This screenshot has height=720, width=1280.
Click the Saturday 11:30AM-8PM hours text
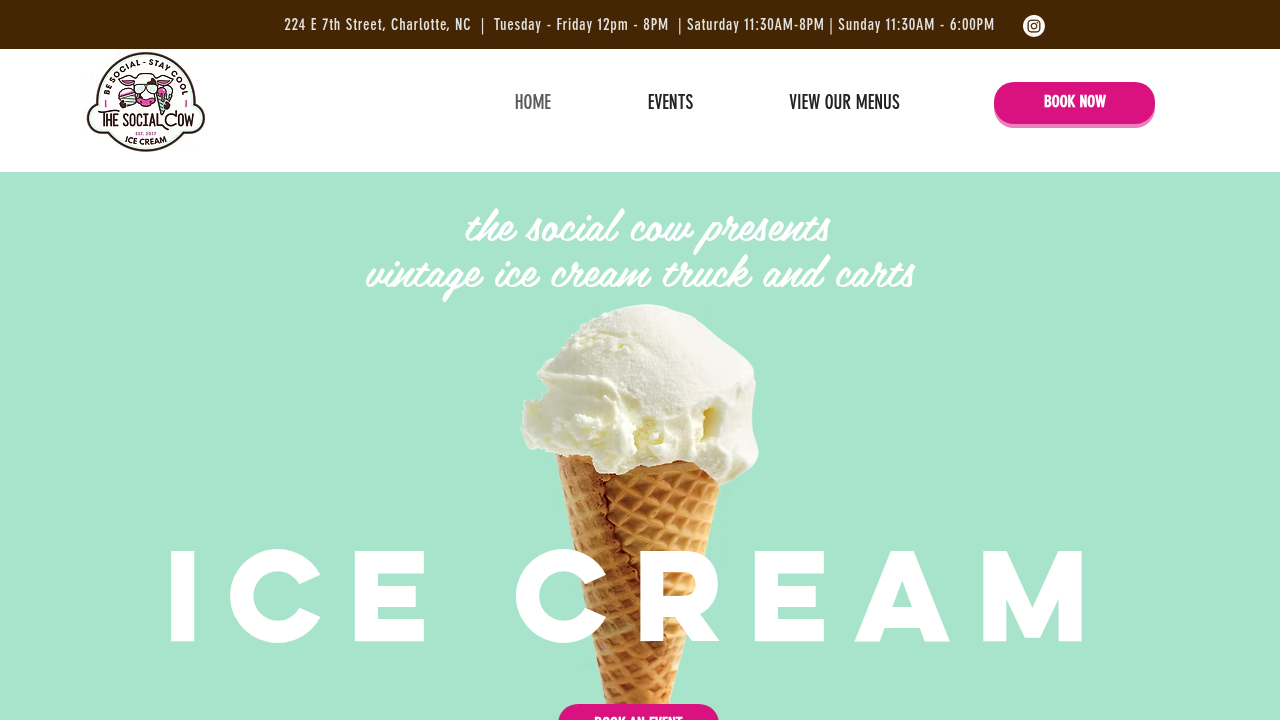tap(755, 25)
